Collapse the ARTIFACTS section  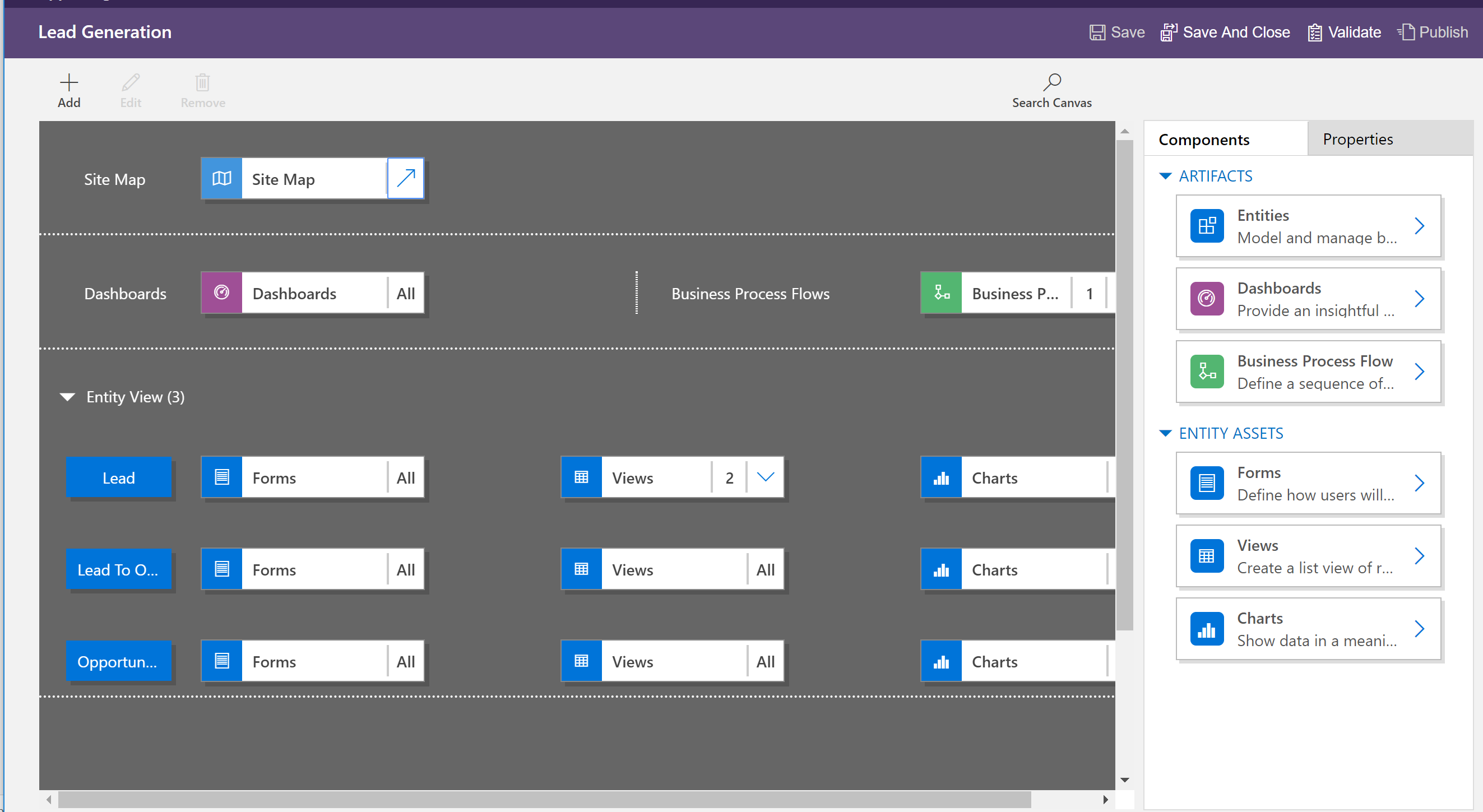(1165, 176)
